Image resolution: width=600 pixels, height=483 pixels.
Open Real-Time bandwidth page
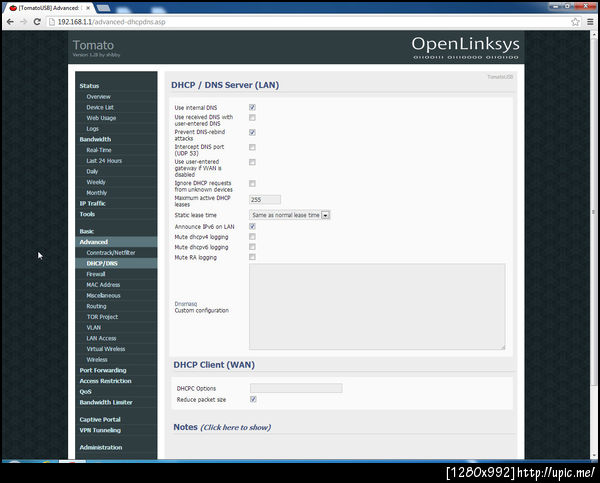coord(99,150)
